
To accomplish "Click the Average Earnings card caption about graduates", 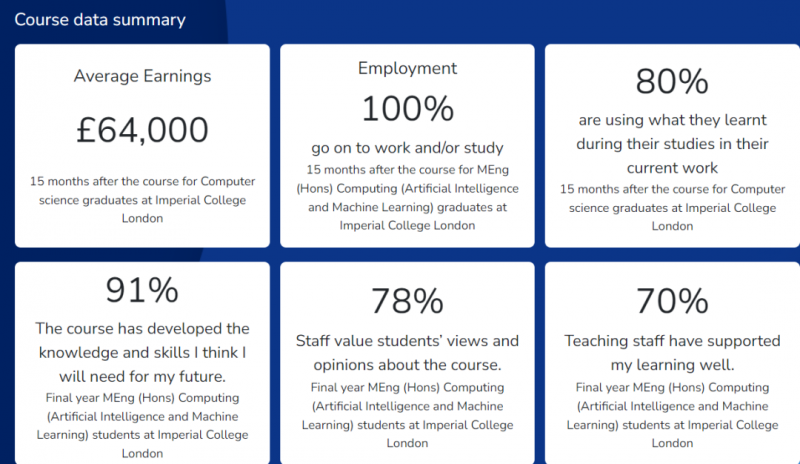I will pos(142,200).
